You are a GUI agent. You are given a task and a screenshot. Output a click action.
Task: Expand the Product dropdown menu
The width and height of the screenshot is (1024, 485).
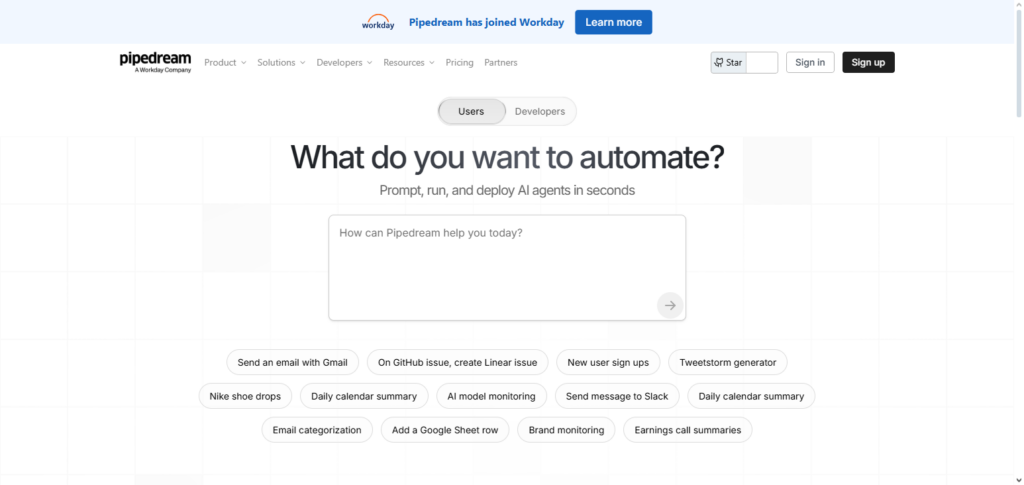click(225, 62)
